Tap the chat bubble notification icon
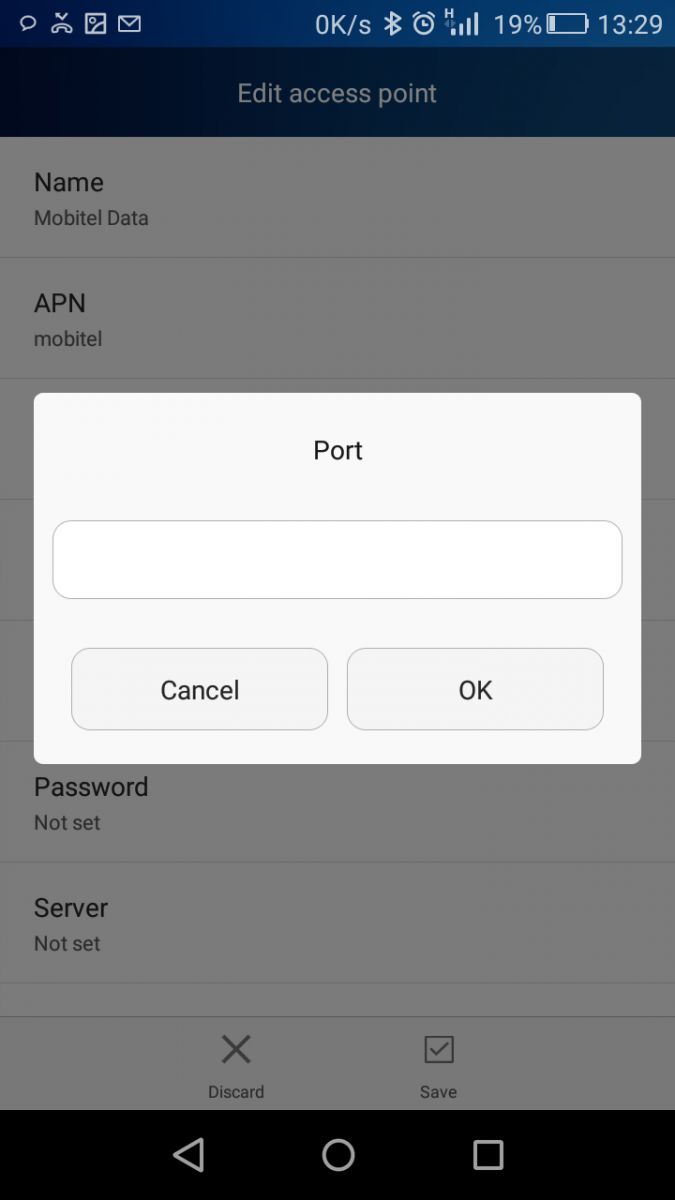The image size is (675, 1200). (x=28, y=23)
